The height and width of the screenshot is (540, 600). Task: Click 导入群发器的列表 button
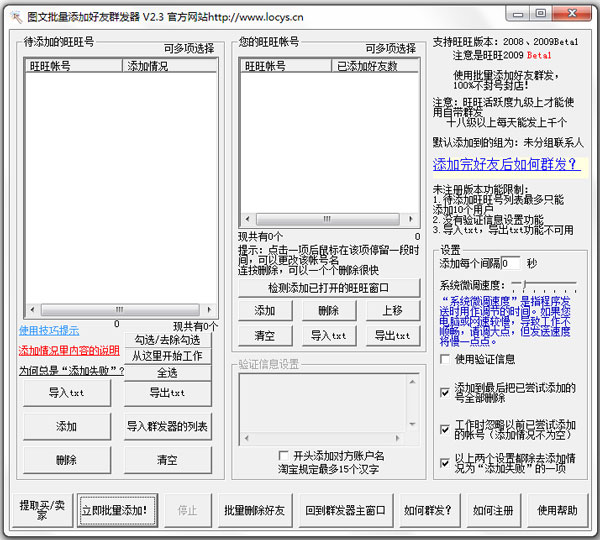click(x=168, y=426)
